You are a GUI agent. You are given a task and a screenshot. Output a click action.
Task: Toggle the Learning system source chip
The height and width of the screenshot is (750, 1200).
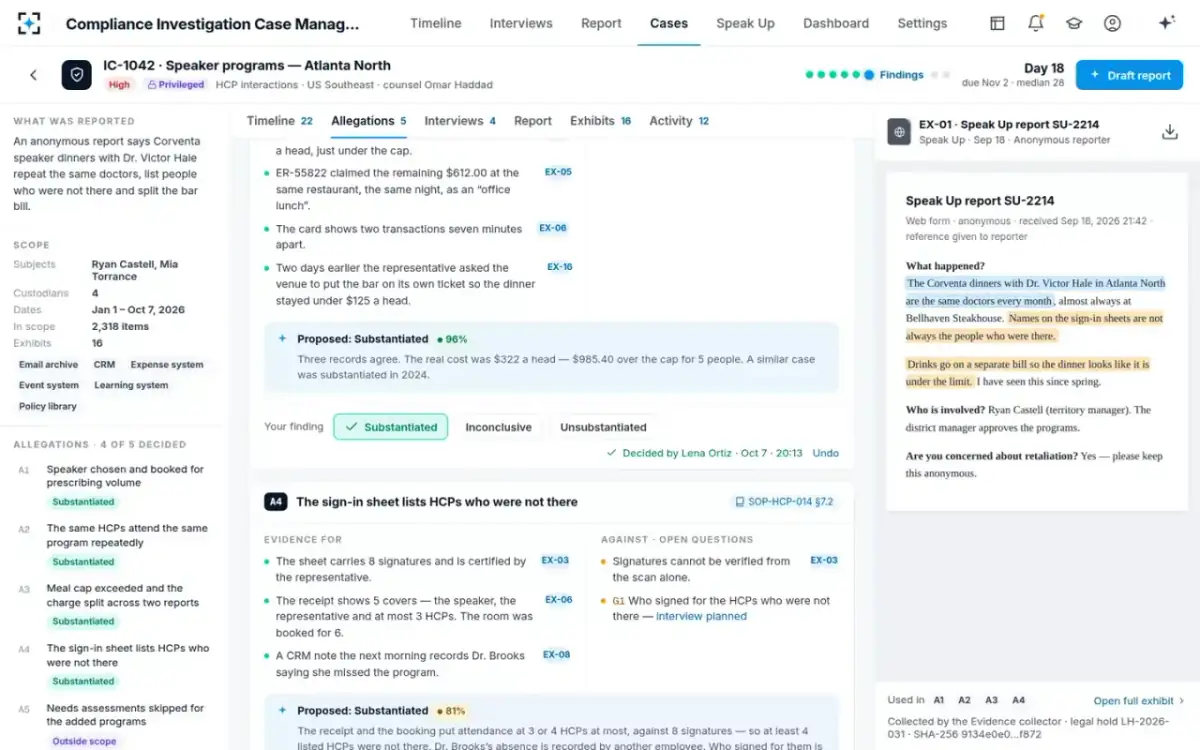(x=131, y=385)
